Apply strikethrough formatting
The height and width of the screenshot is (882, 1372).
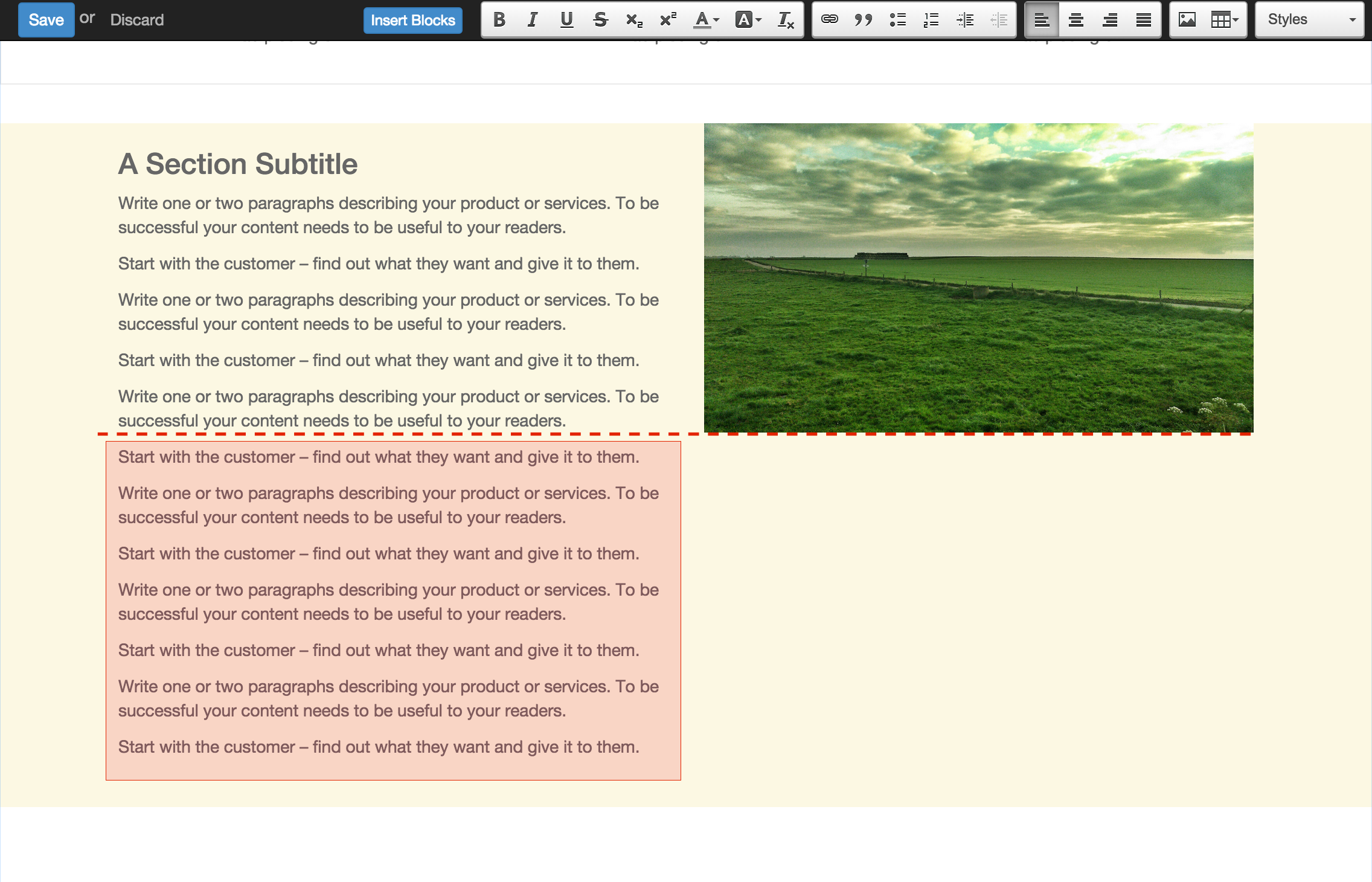point(600,20)
